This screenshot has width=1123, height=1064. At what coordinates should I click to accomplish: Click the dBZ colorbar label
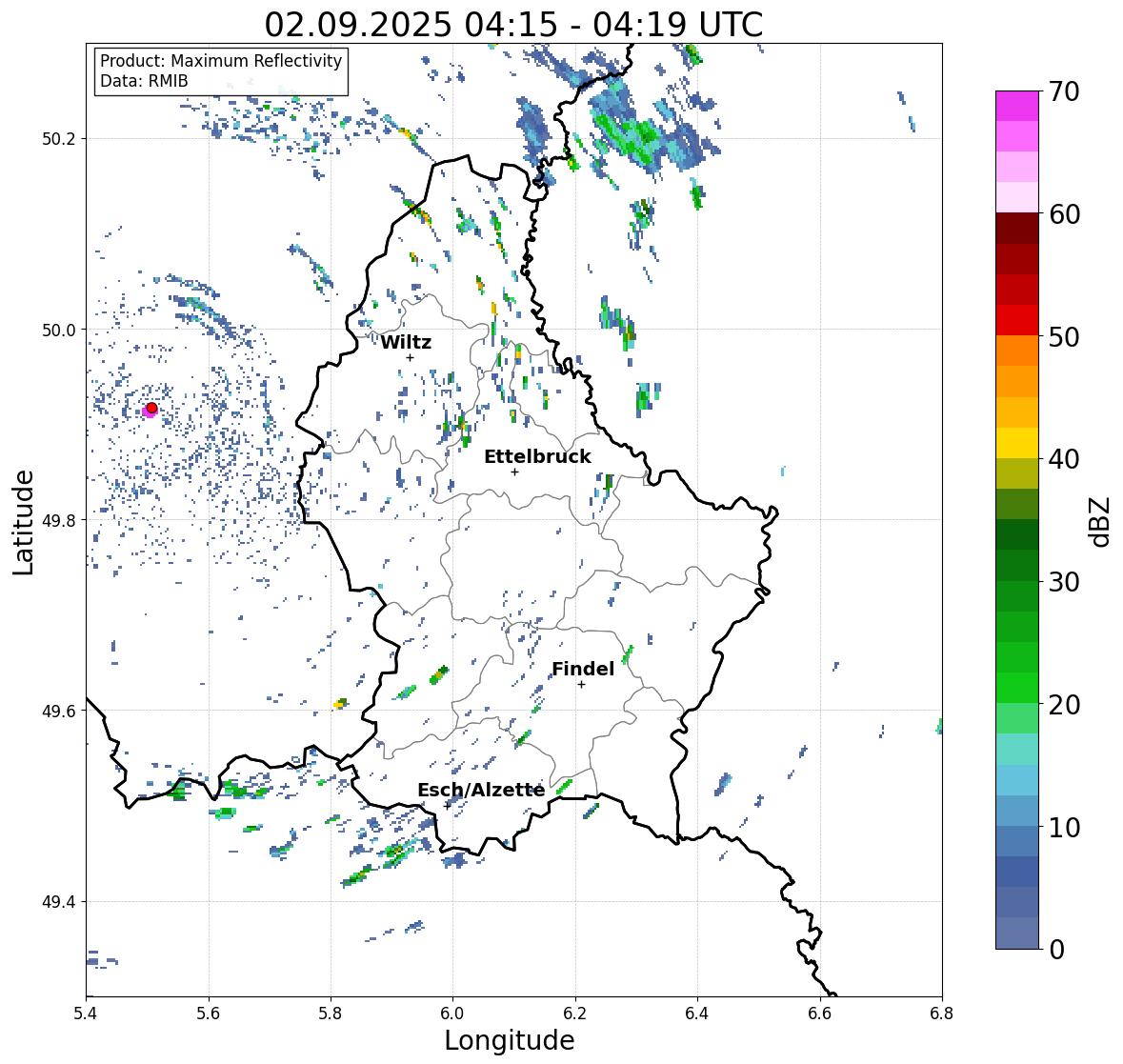click(1099, 521)
